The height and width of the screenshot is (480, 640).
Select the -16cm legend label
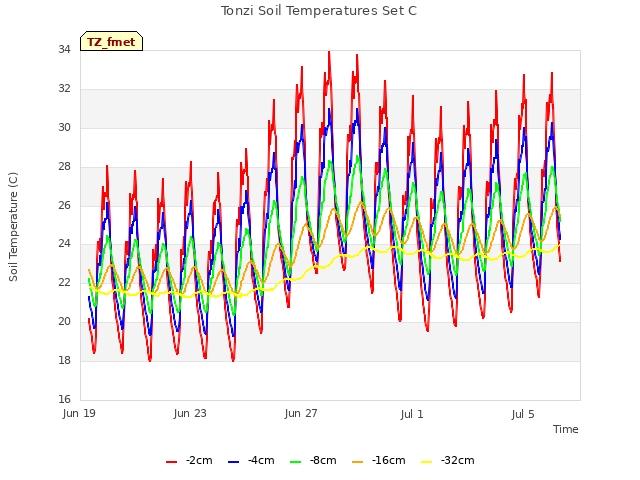[389, 460]
